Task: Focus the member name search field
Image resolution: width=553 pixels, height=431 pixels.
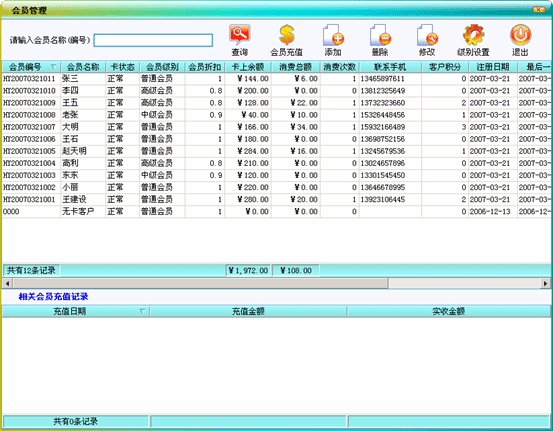Action: (153, 40)
